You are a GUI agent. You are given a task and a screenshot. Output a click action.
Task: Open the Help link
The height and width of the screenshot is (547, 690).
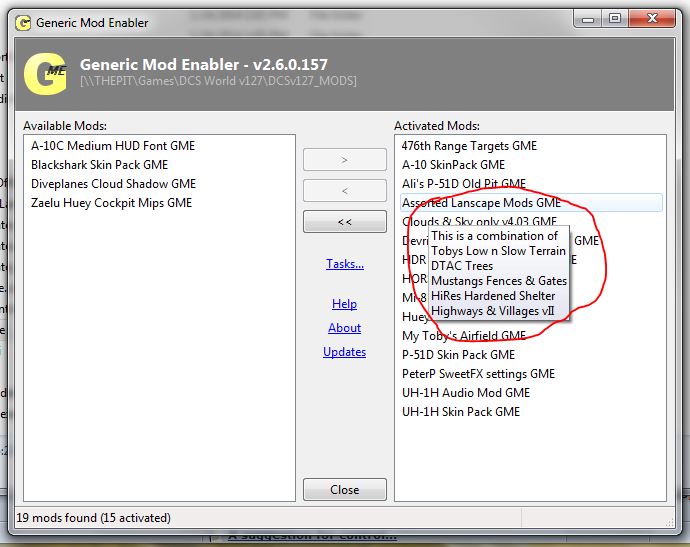[344, 304]
